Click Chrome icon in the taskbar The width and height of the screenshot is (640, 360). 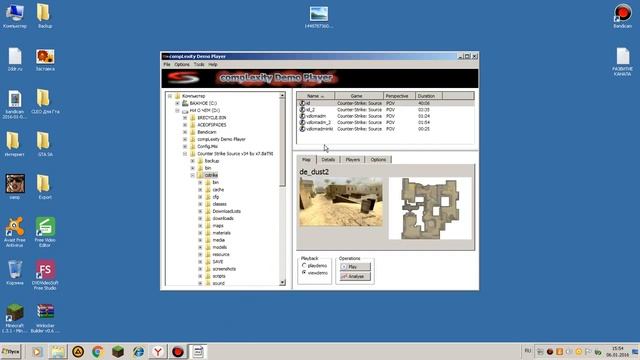tap(98, 352)
